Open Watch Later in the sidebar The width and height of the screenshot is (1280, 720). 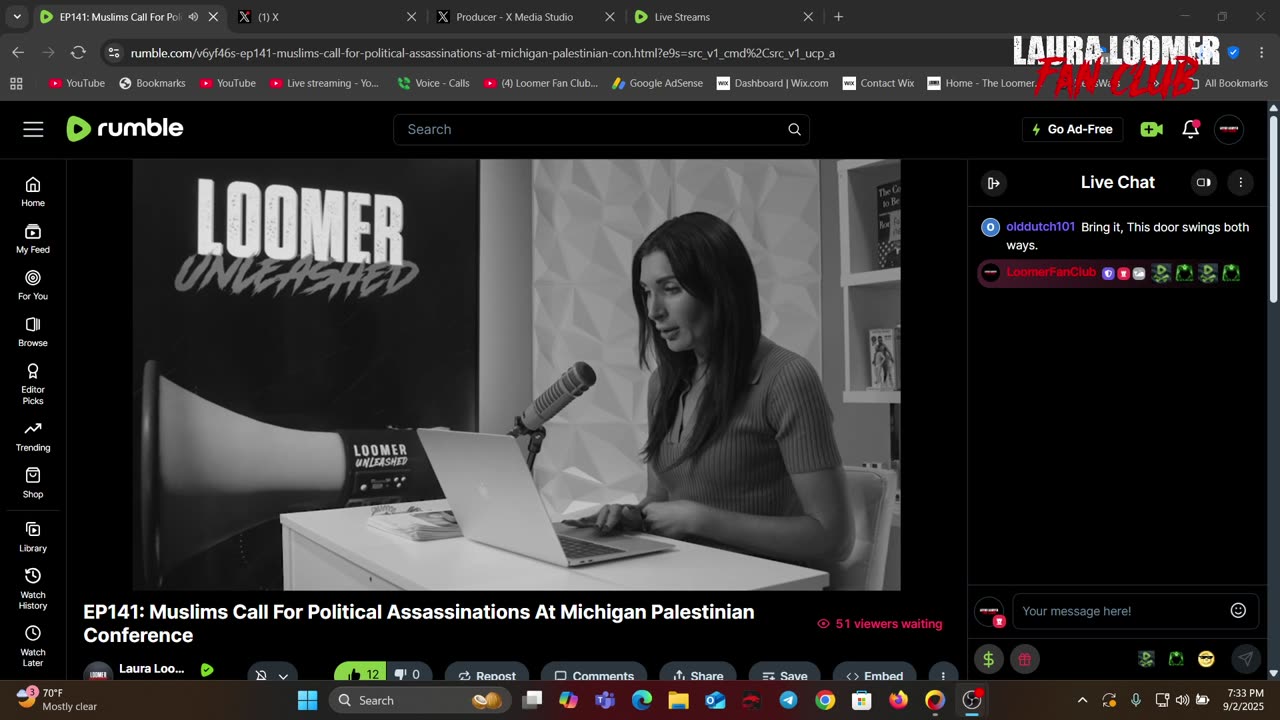(x=33, y=647)
